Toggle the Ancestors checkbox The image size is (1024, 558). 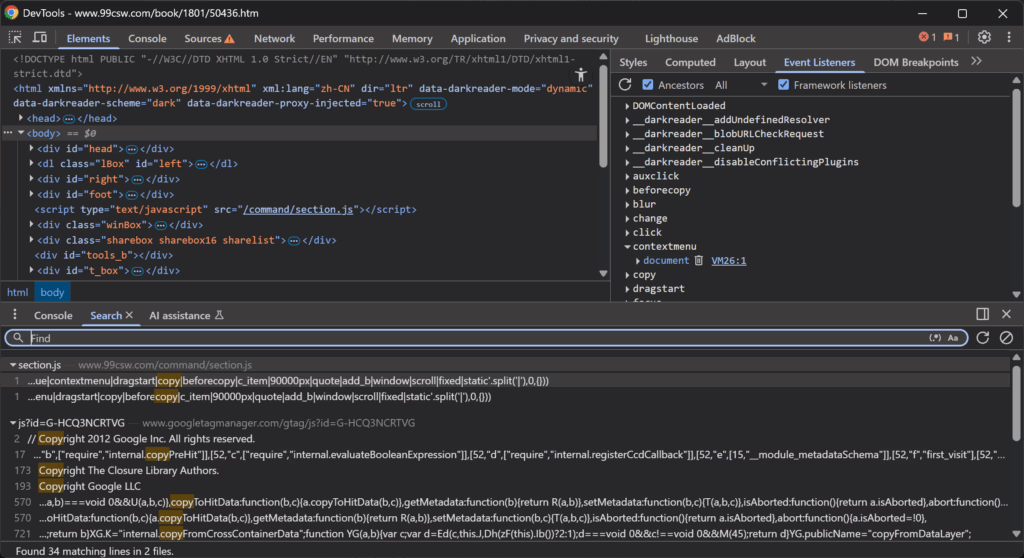[x=647, y=85]
